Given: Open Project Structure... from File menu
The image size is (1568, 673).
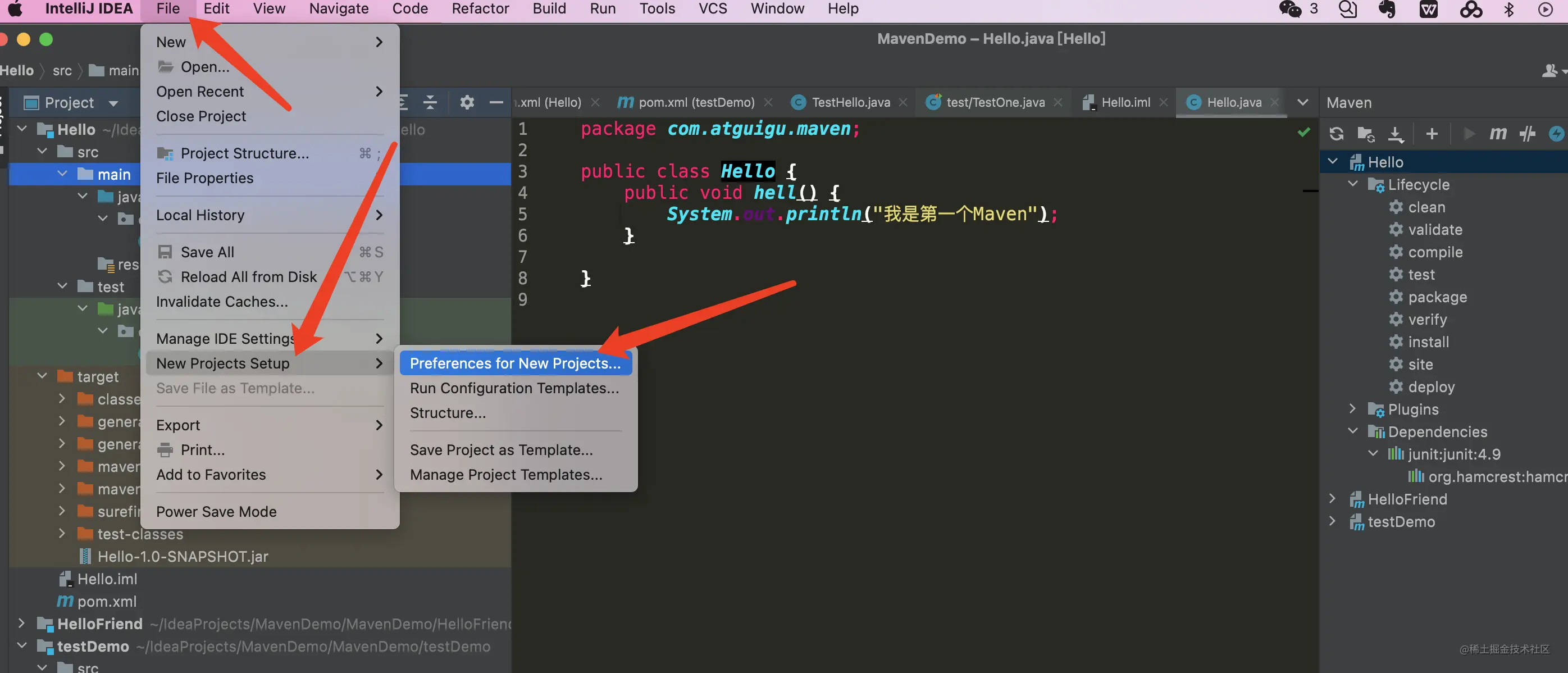Looking at the screenshot, I should 244,153.
